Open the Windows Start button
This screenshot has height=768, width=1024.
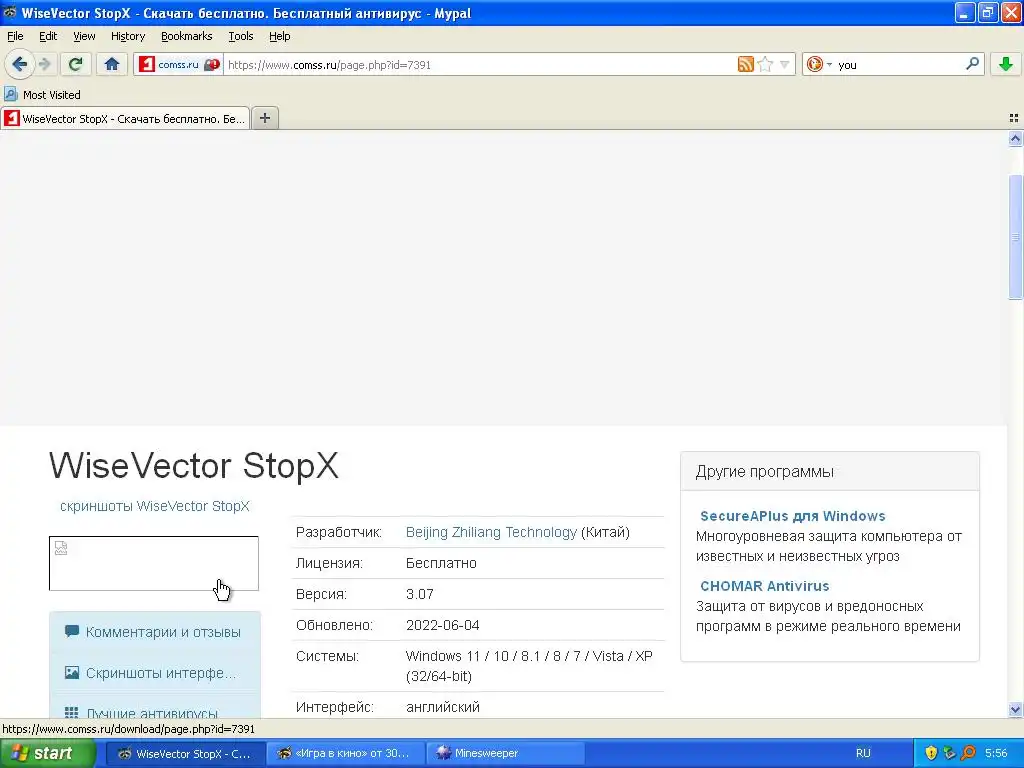tap(47, 753)
